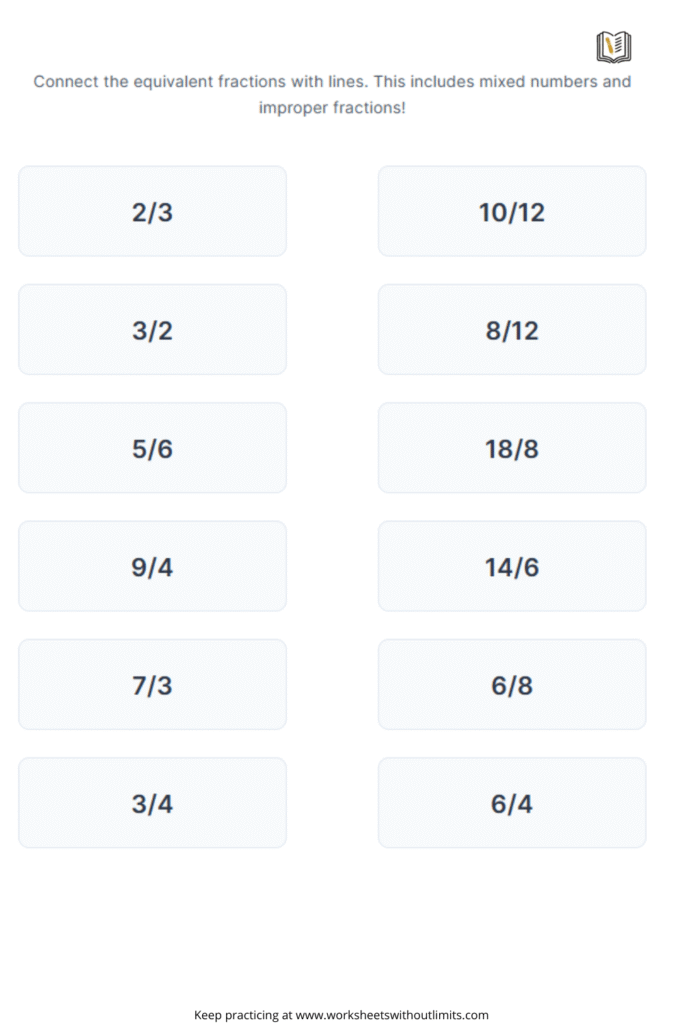
Task: Choose the 10/12 fraction card
Action: [x=512, y=211]
